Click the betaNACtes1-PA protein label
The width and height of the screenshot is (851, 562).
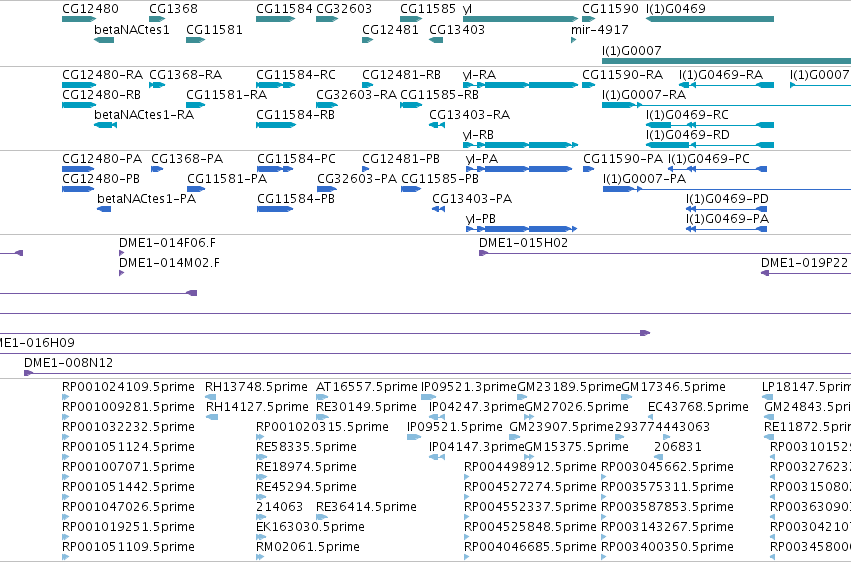pos(146,199)
